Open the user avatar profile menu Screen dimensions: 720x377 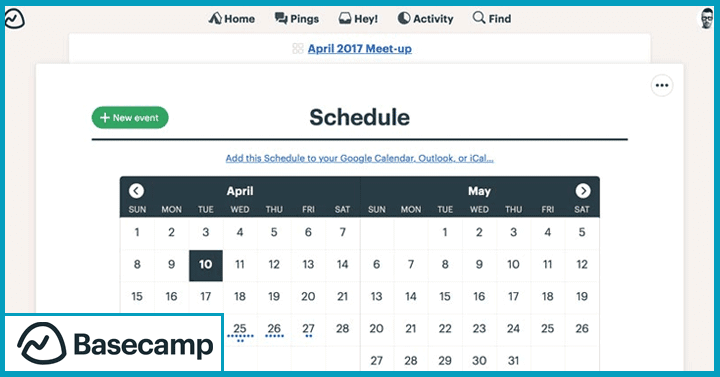tap(707, 19)
